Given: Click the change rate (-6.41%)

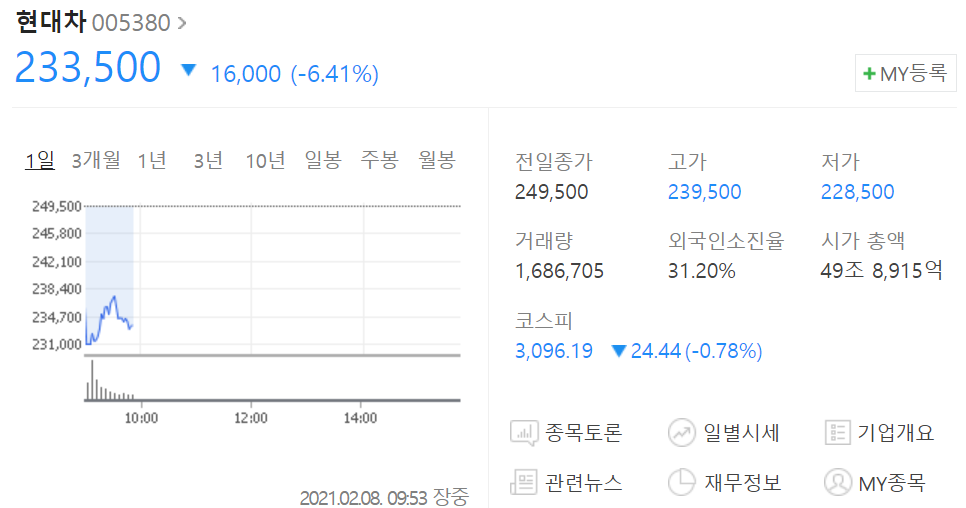Looking at the screenshot, I should pyautogui.click(x=335, y=75).
